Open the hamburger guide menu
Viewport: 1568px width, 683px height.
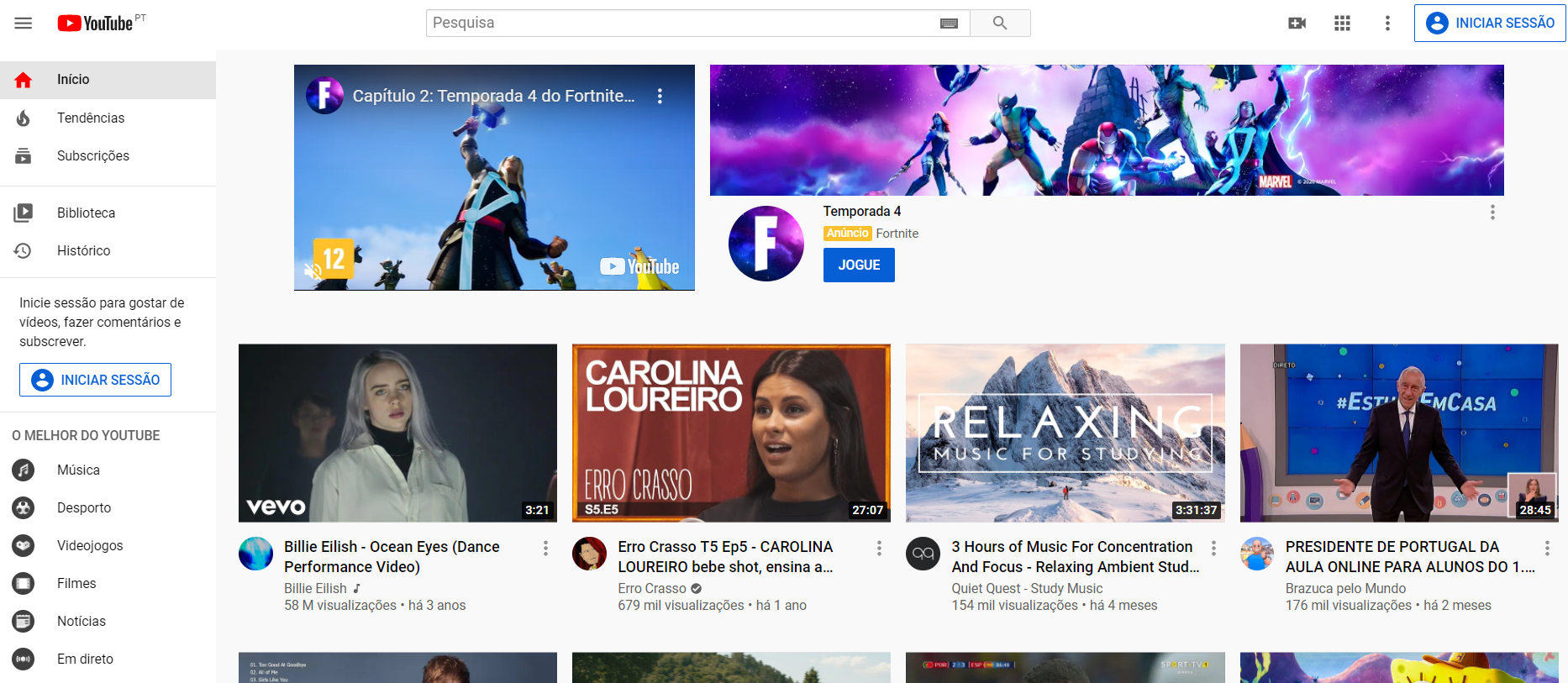24,23
